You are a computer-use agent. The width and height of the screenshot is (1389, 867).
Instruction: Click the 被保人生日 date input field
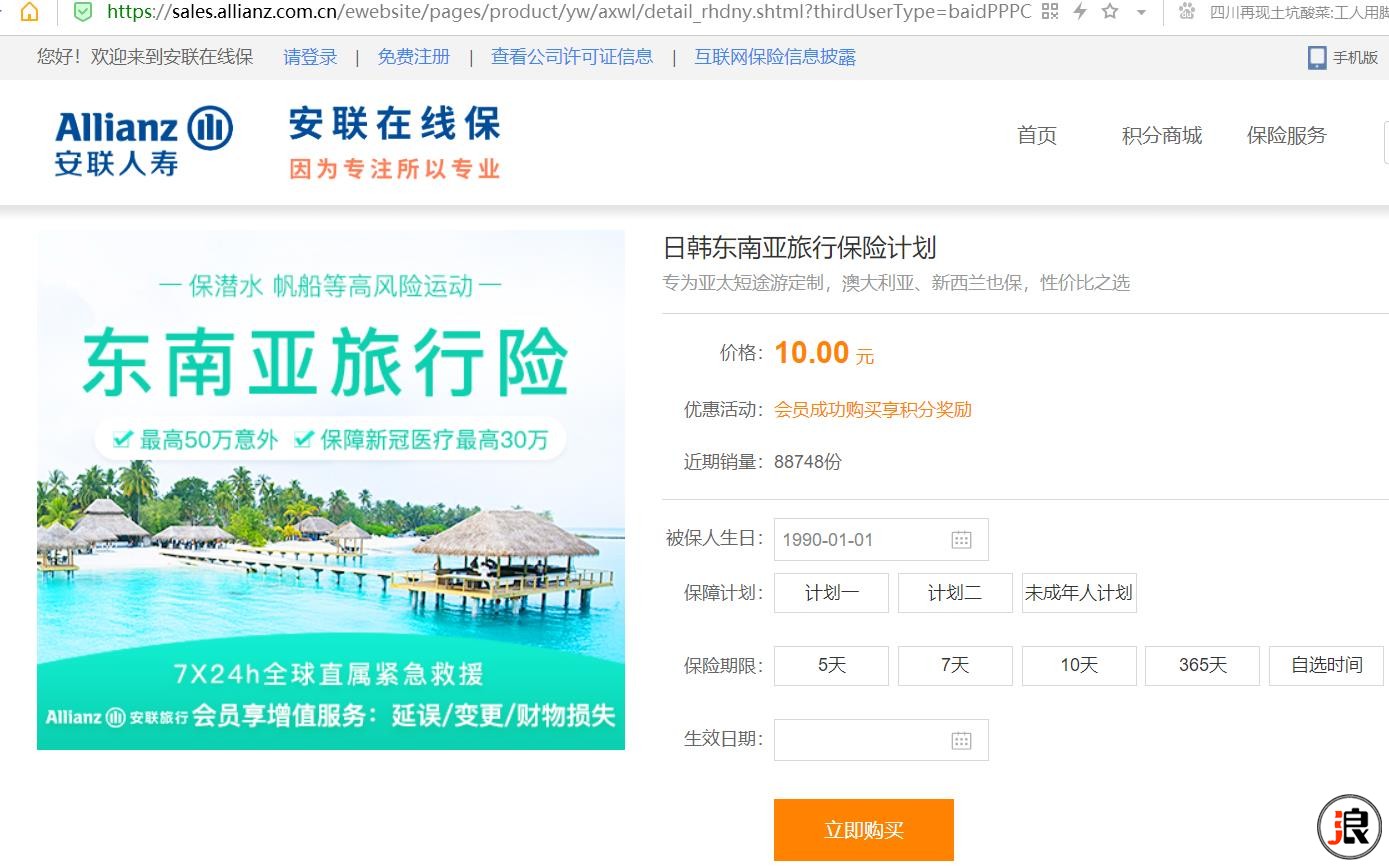[881, 540]
